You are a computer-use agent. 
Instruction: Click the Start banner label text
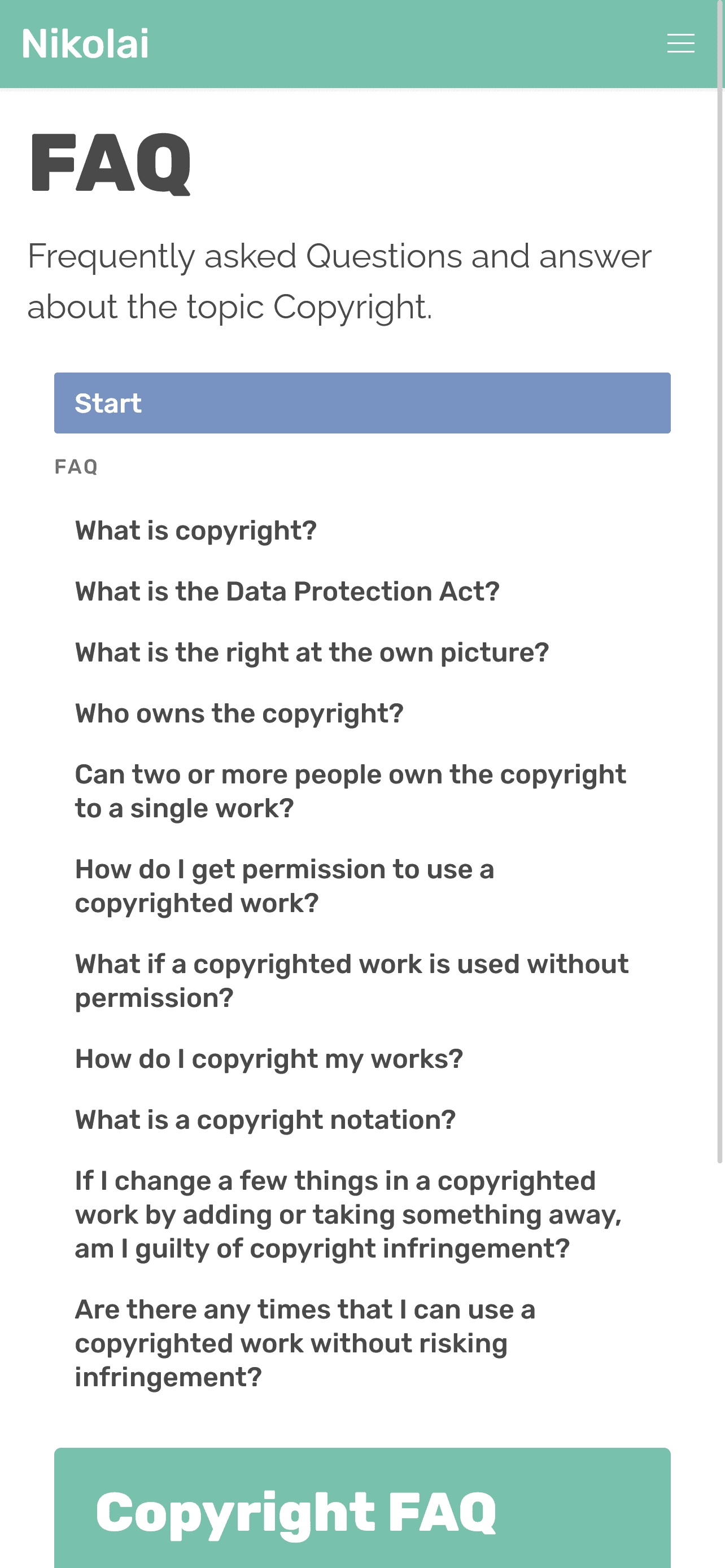point(108,402)
